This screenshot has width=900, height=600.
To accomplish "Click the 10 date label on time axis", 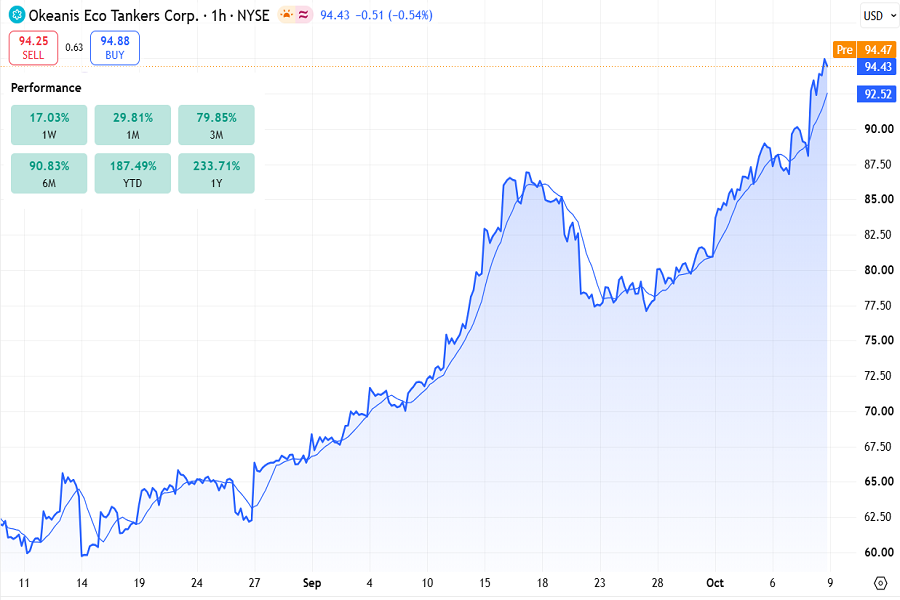I will pos(427,583).
